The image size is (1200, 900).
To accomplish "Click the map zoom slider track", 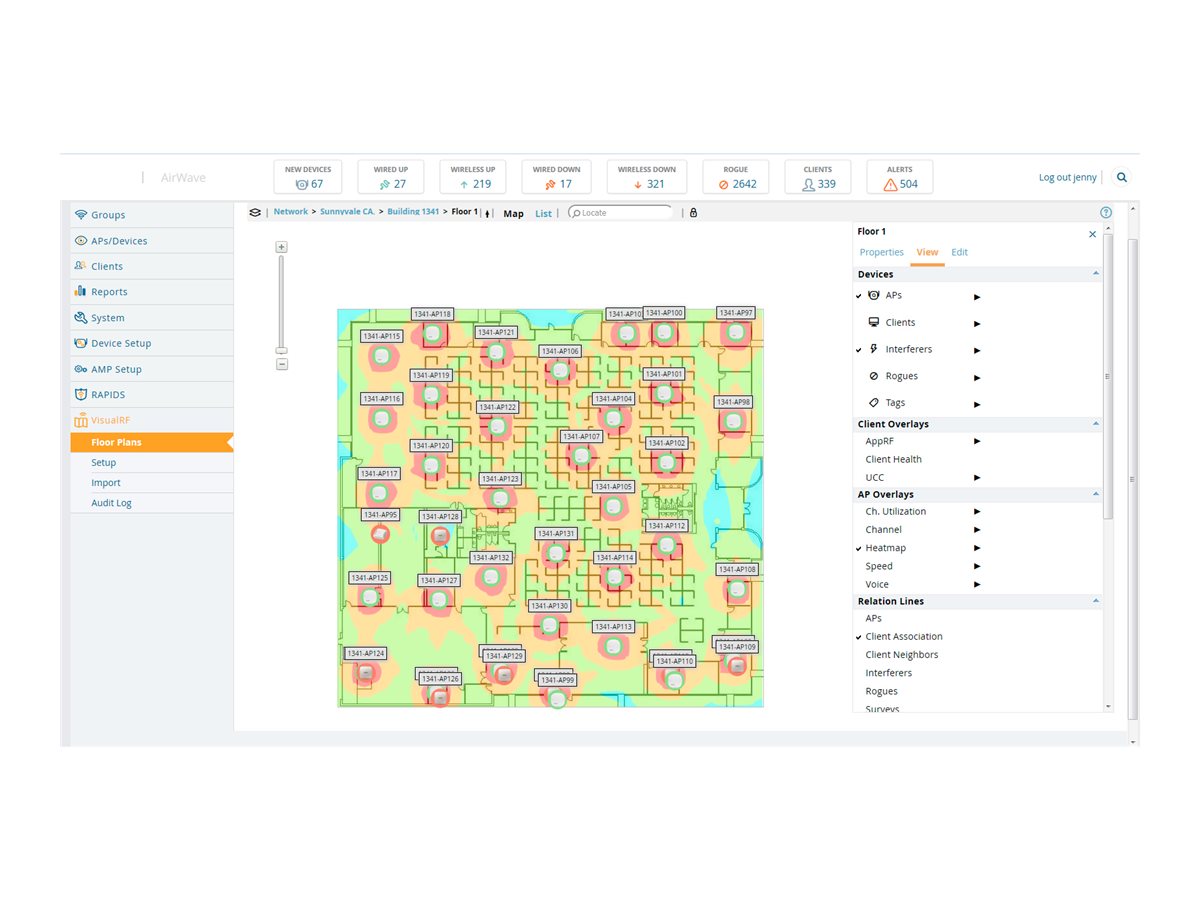I will pyautogui.click(x=282, y=300).
